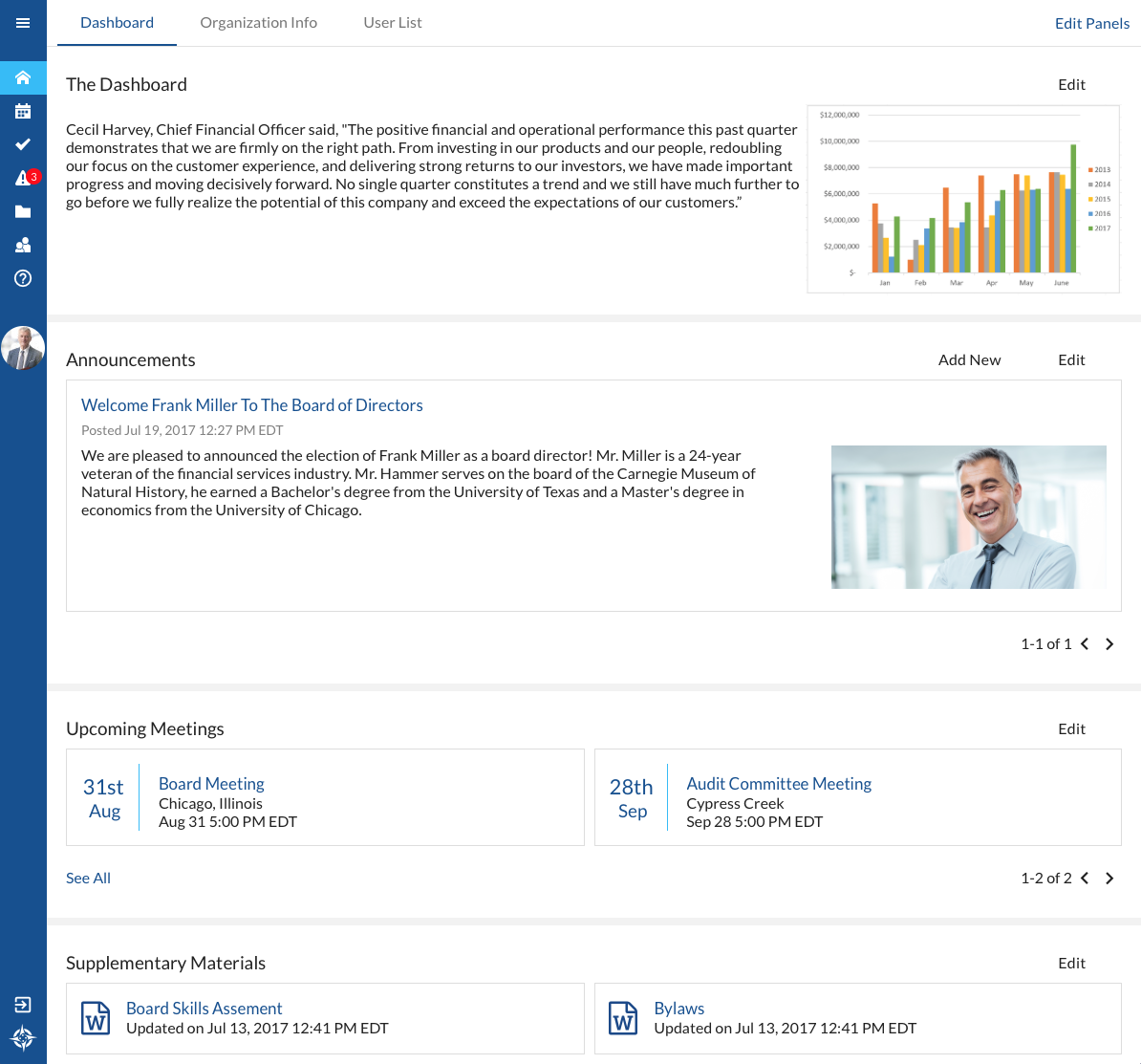Image resolution: width=1141 pixels, height=1064 pixels.
Task: Open the Bylaws Word document icon
Action: pyautogui.click(x=622, y=1018)
